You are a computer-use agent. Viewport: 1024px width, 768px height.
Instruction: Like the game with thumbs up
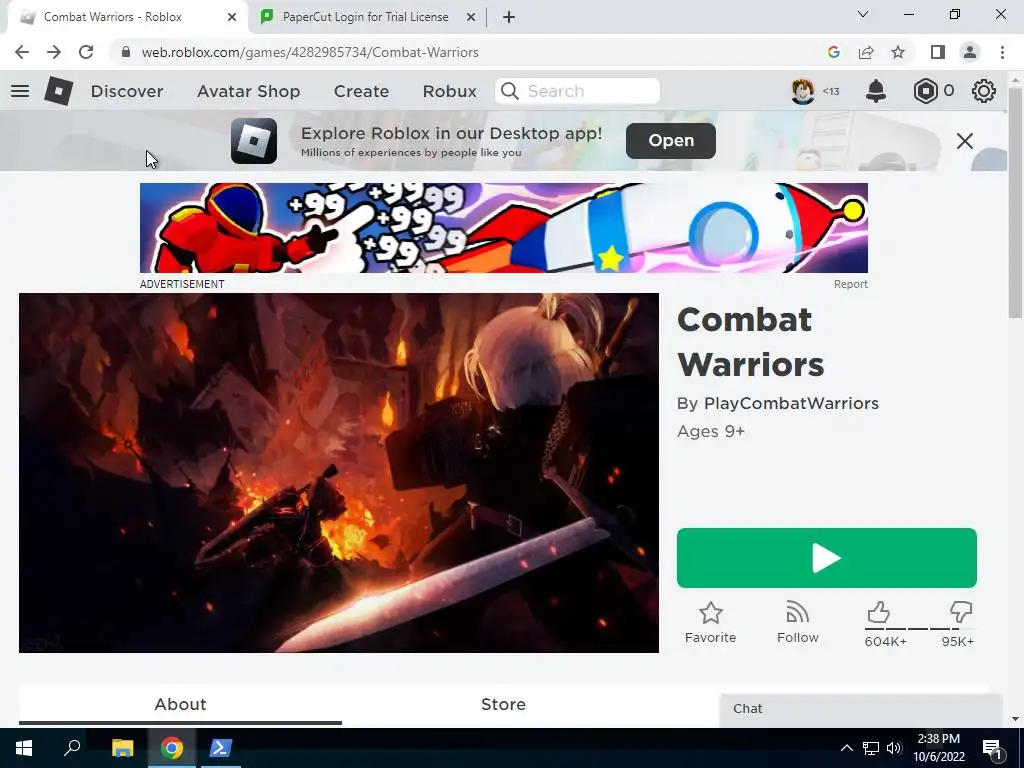point(878,612)
